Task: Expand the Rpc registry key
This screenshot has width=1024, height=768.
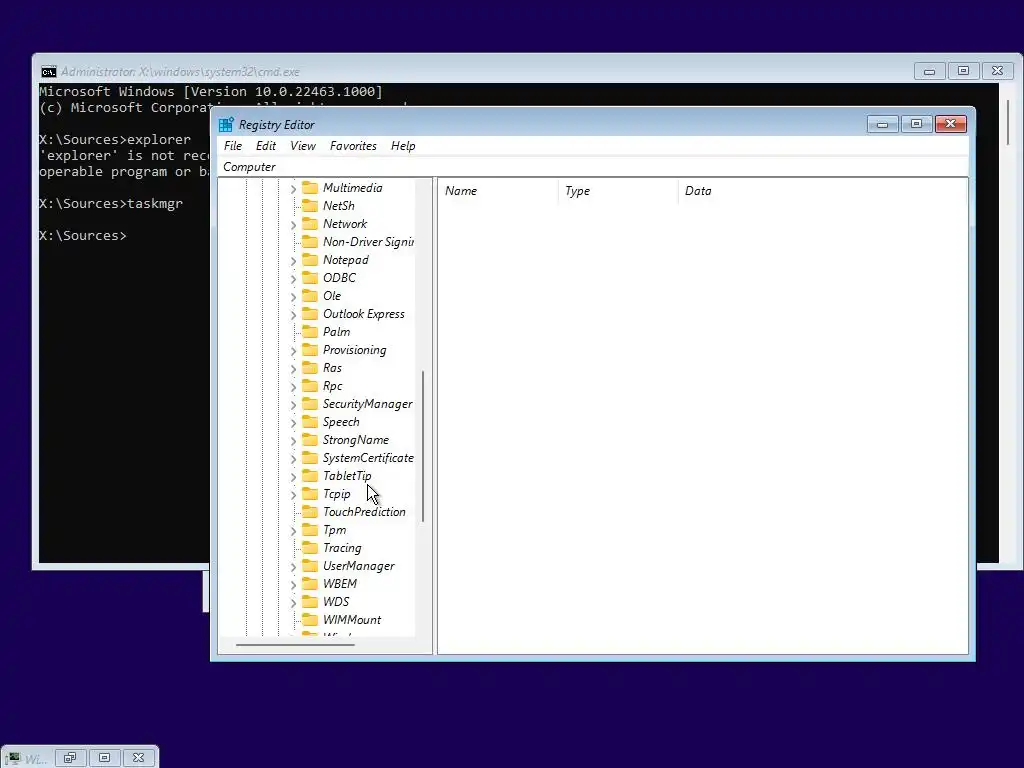Action: (293, 387)
